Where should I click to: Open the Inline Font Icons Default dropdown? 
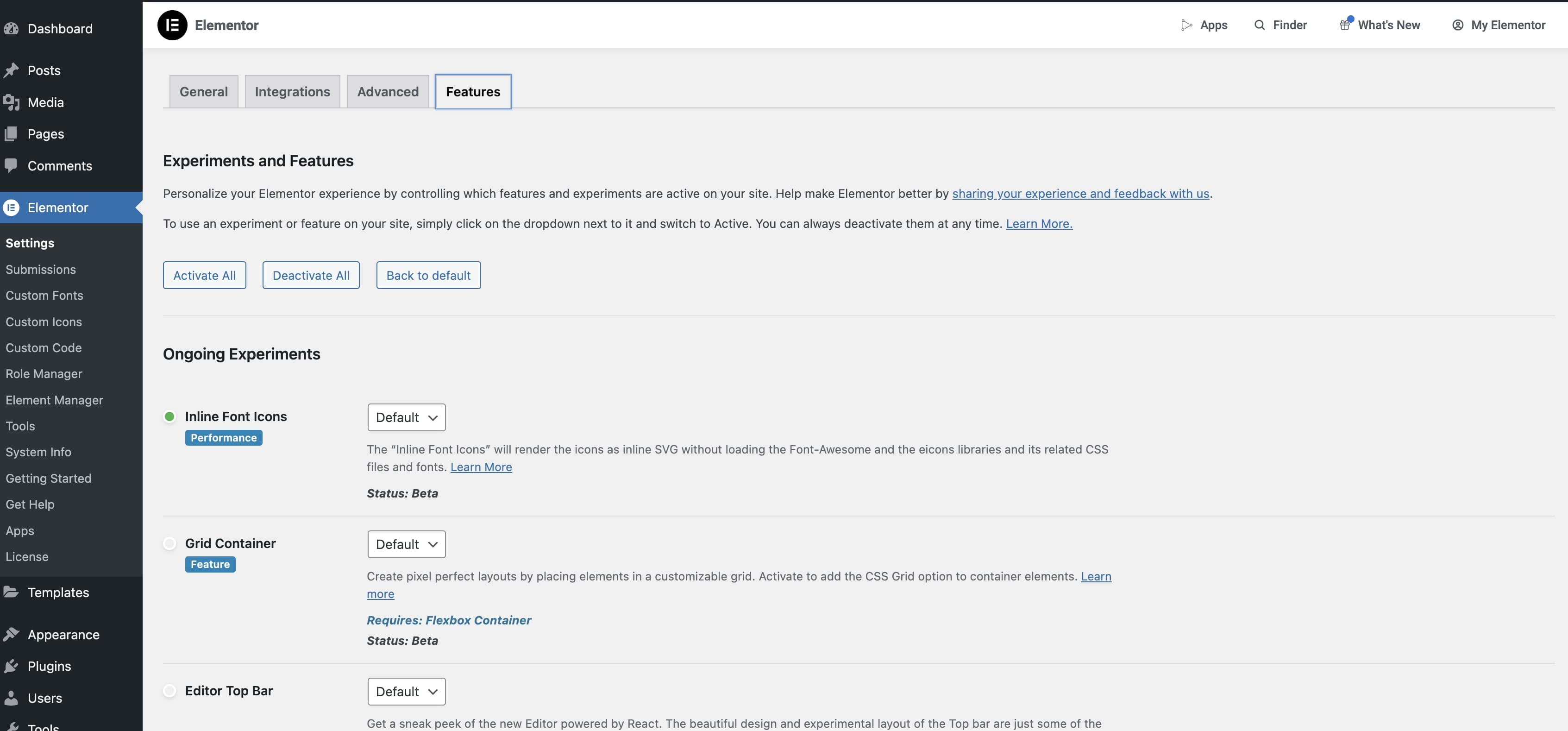(405, 417)
